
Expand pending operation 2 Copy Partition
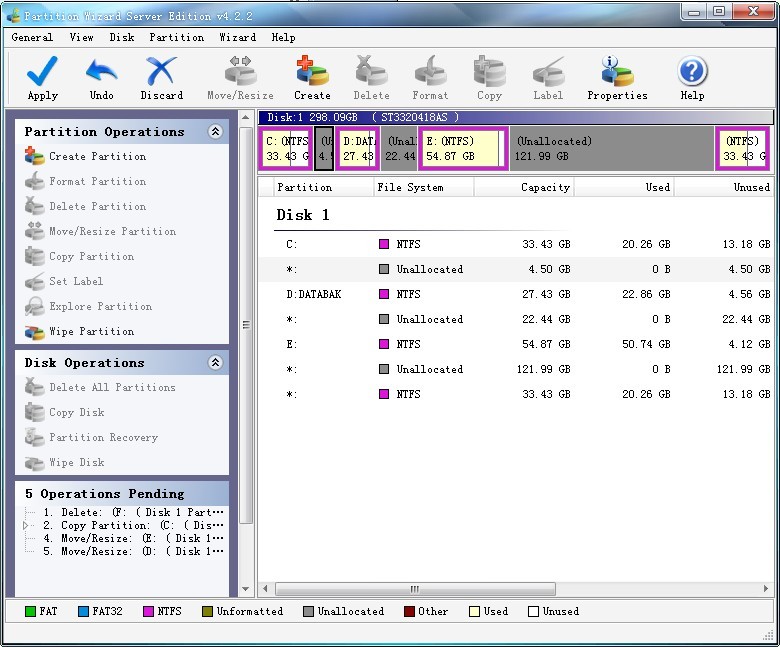point(25,525)
